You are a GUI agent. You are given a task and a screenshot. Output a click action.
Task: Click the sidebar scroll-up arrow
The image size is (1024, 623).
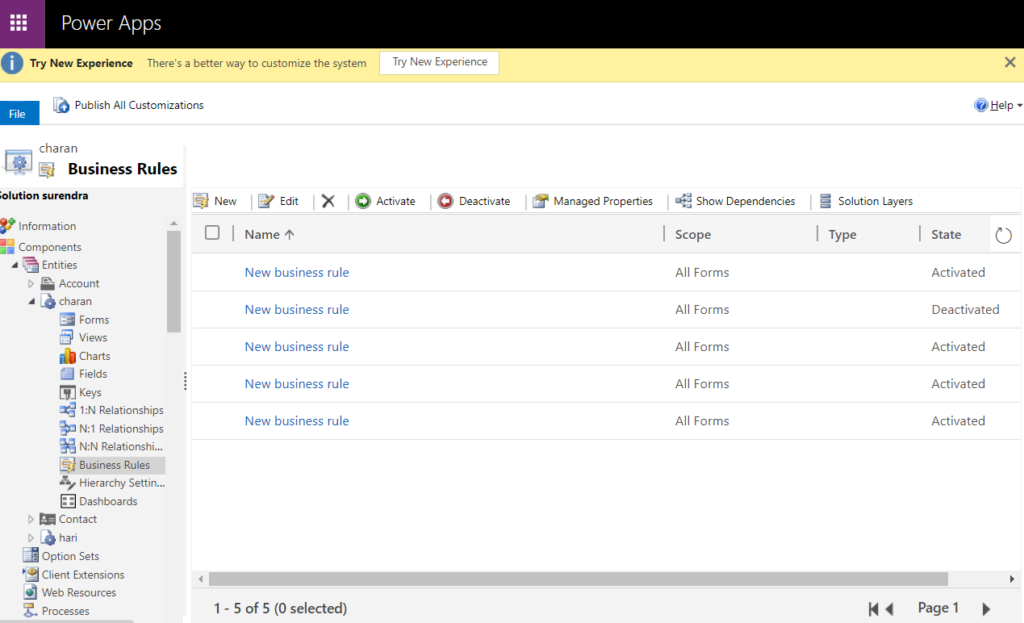coord(174,224)
